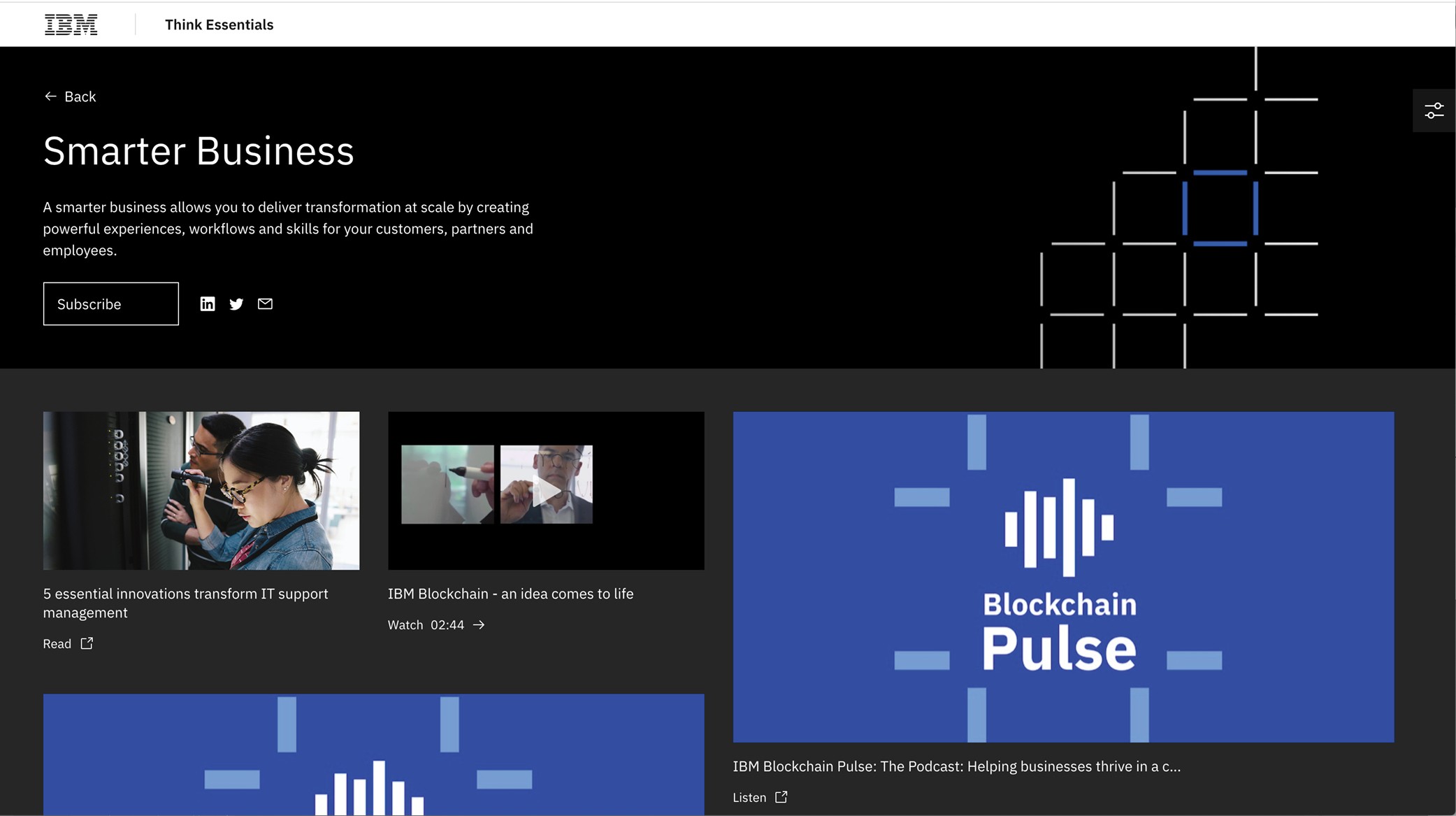Viewport: 1456px width, 816px height.
Task: Click the external-link icon beside Read
Action: pos(87,643)
